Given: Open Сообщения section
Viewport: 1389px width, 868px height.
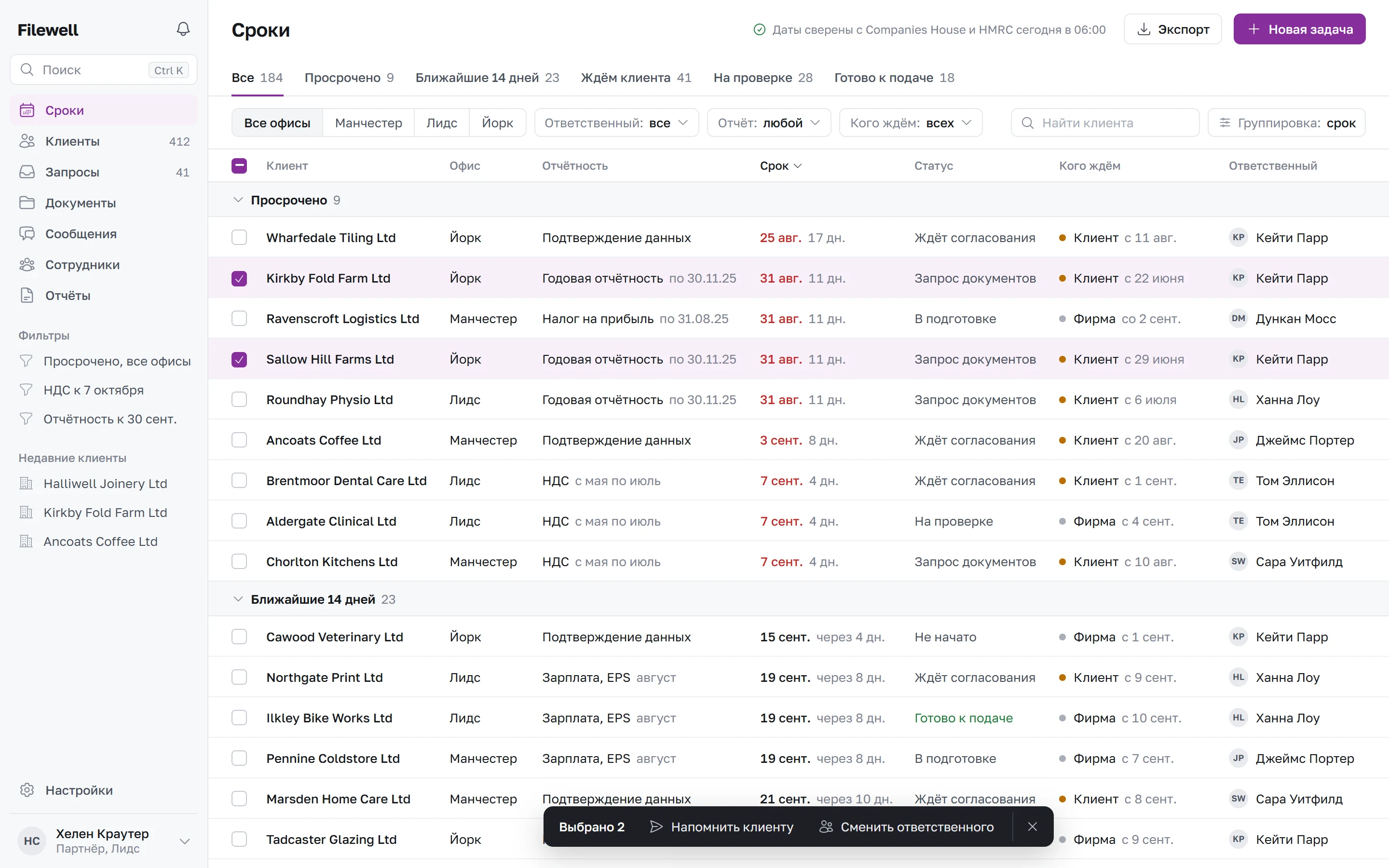Looking at the screenshot, I should pos(103,234).
